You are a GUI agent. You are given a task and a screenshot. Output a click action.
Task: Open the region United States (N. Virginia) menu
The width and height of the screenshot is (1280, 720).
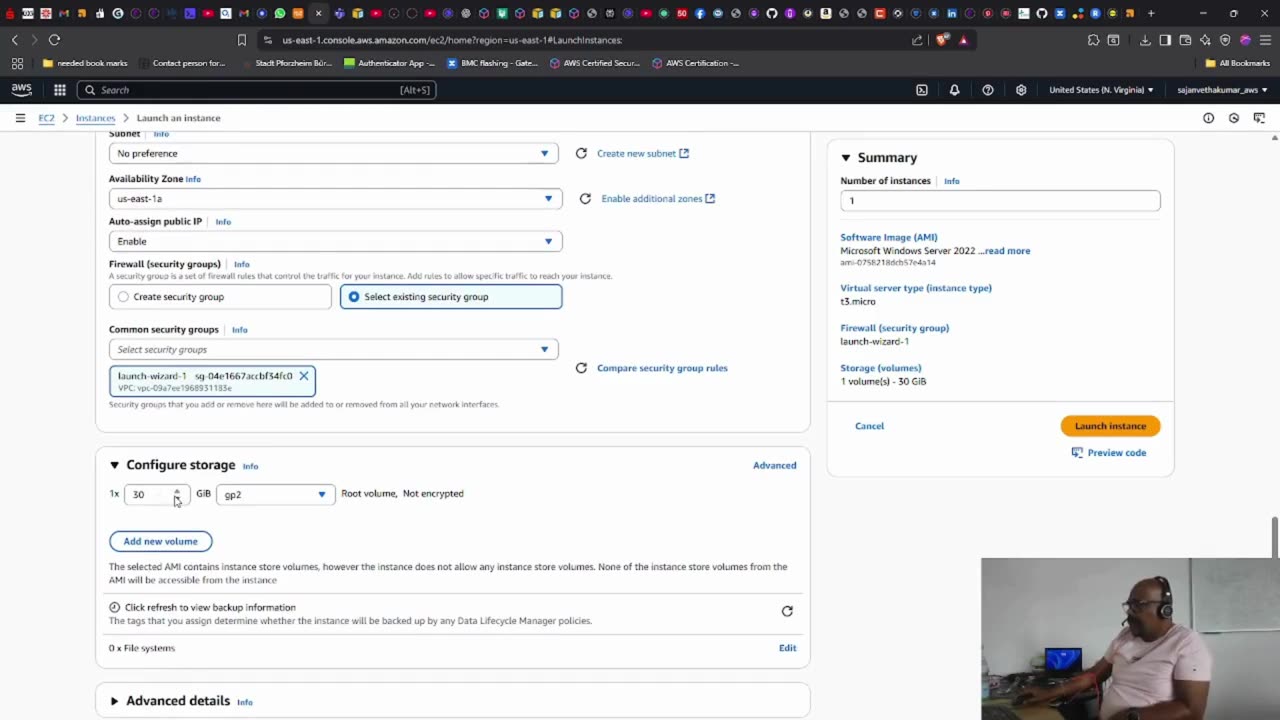[1101, 90]
